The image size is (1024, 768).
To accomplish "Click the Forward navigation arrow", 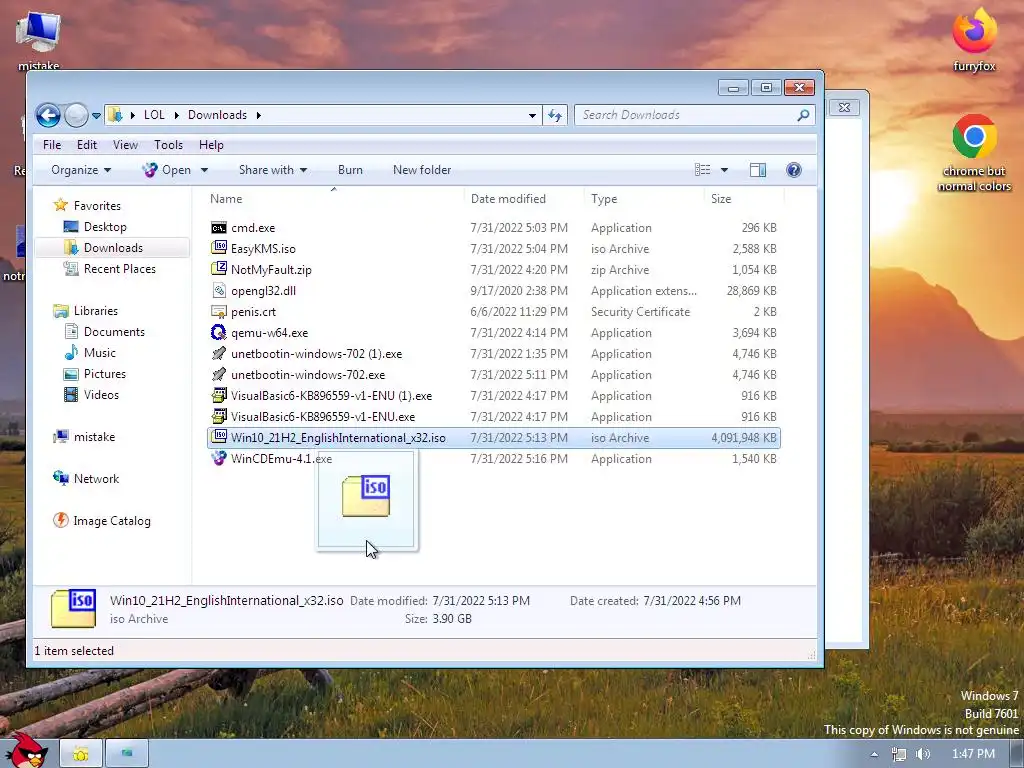I will pyautogui.click(x=76, y=116).
